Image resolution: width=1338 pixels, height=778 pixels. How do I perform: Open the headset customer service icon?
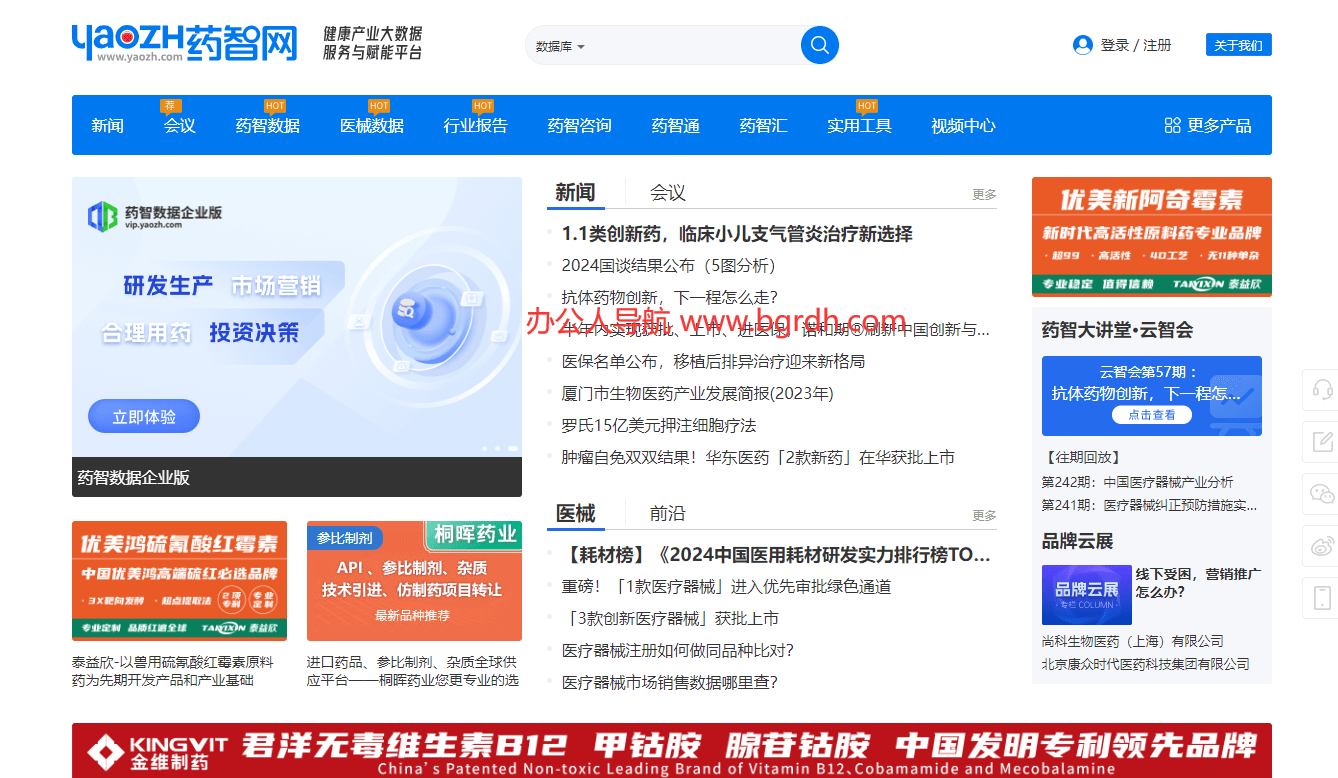pos(1322,389)
